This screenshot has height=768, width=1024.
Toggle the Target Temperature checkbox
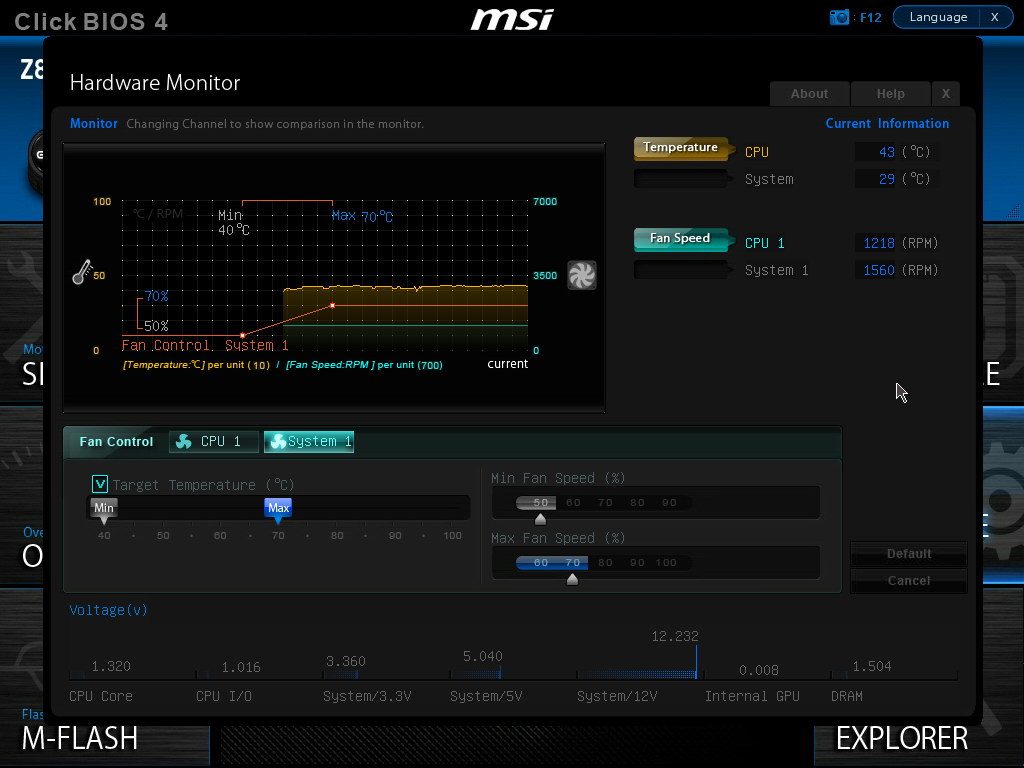(100, 484)
